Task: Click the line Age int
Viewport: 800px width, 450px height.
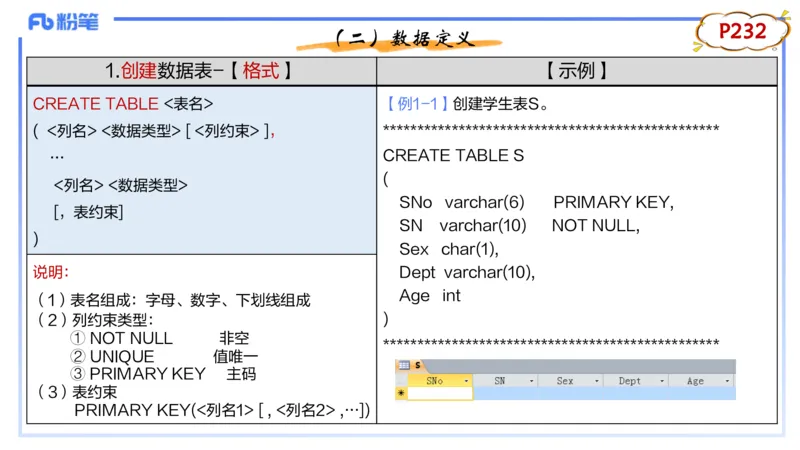Action: click(430, 295)
